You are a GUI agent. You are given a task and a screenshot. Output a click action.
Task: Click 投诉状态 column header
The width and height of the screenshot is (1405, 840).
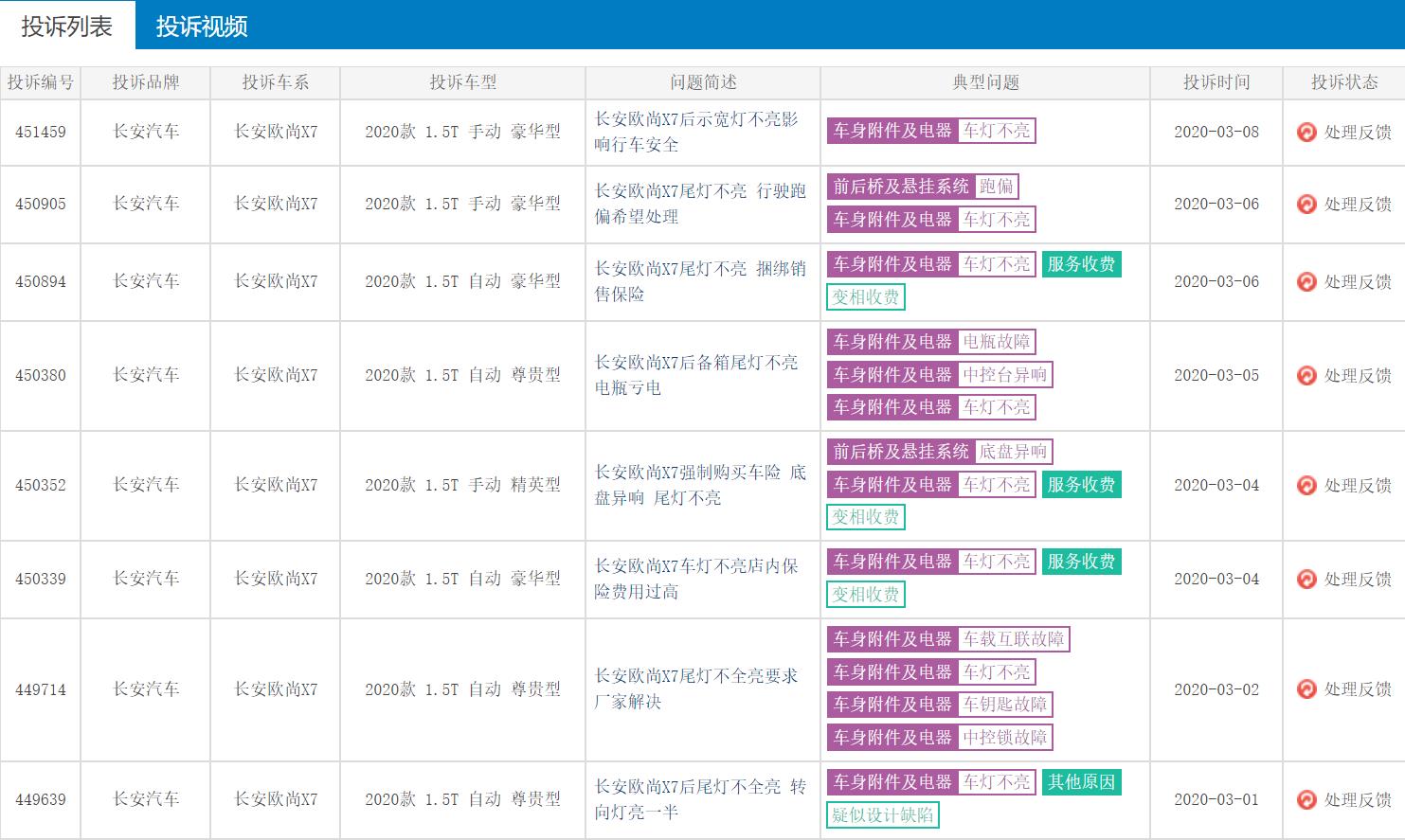click(1344, 82)
